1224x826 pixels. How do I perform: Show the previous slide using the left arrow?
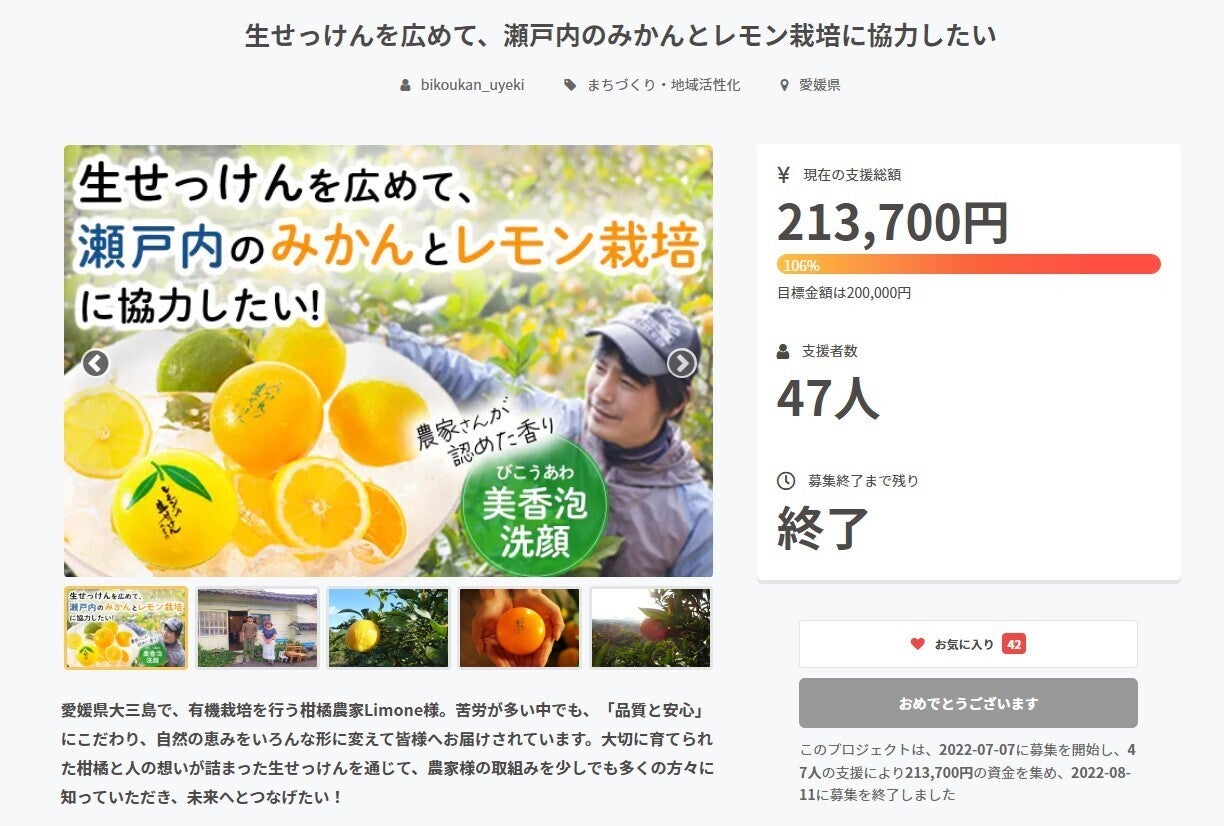point(95,363)
